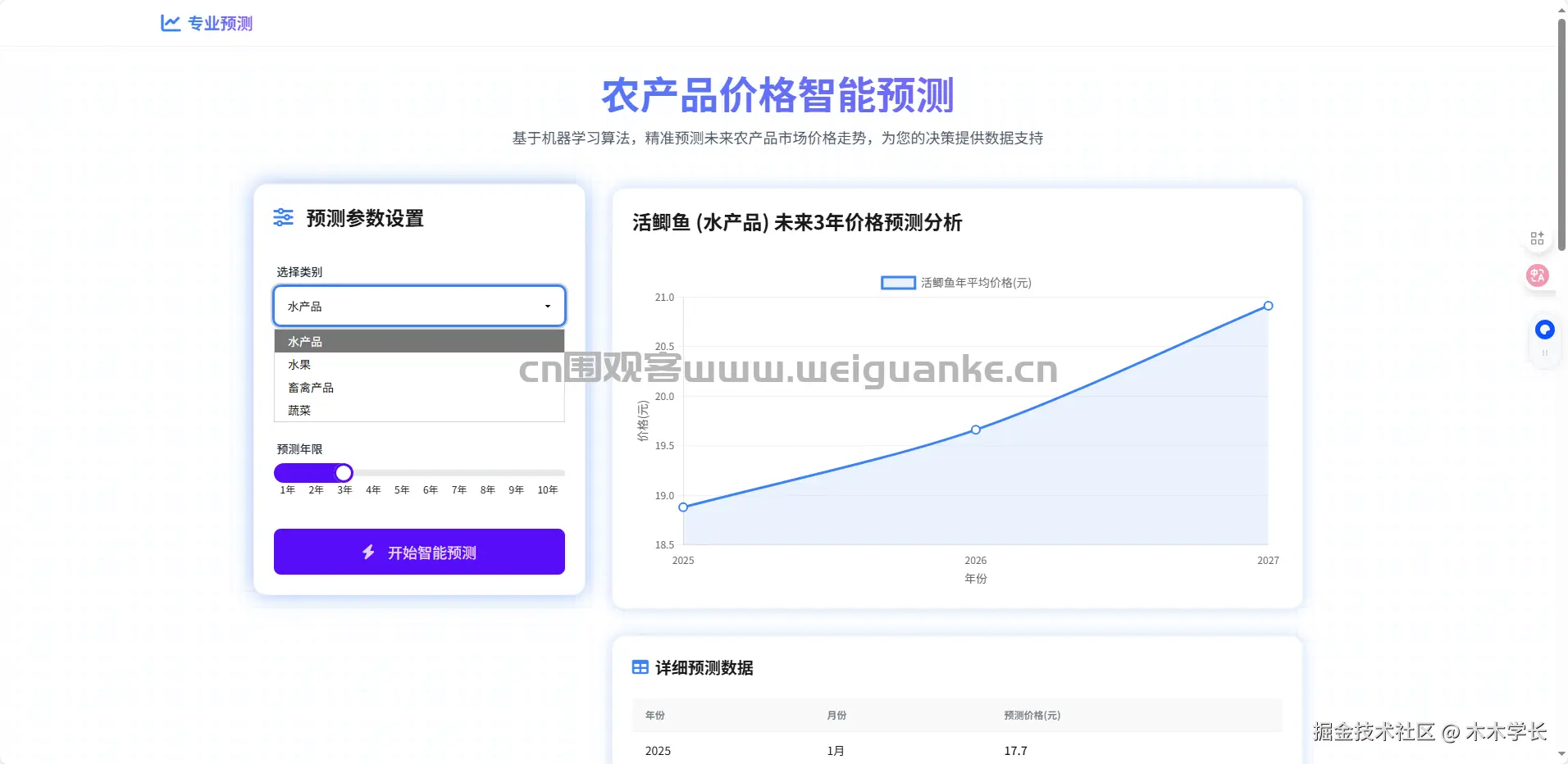Click the pink translation (中/A) floating icon
Viewport: 1568px width, 764px height.
coord(1537,275)
